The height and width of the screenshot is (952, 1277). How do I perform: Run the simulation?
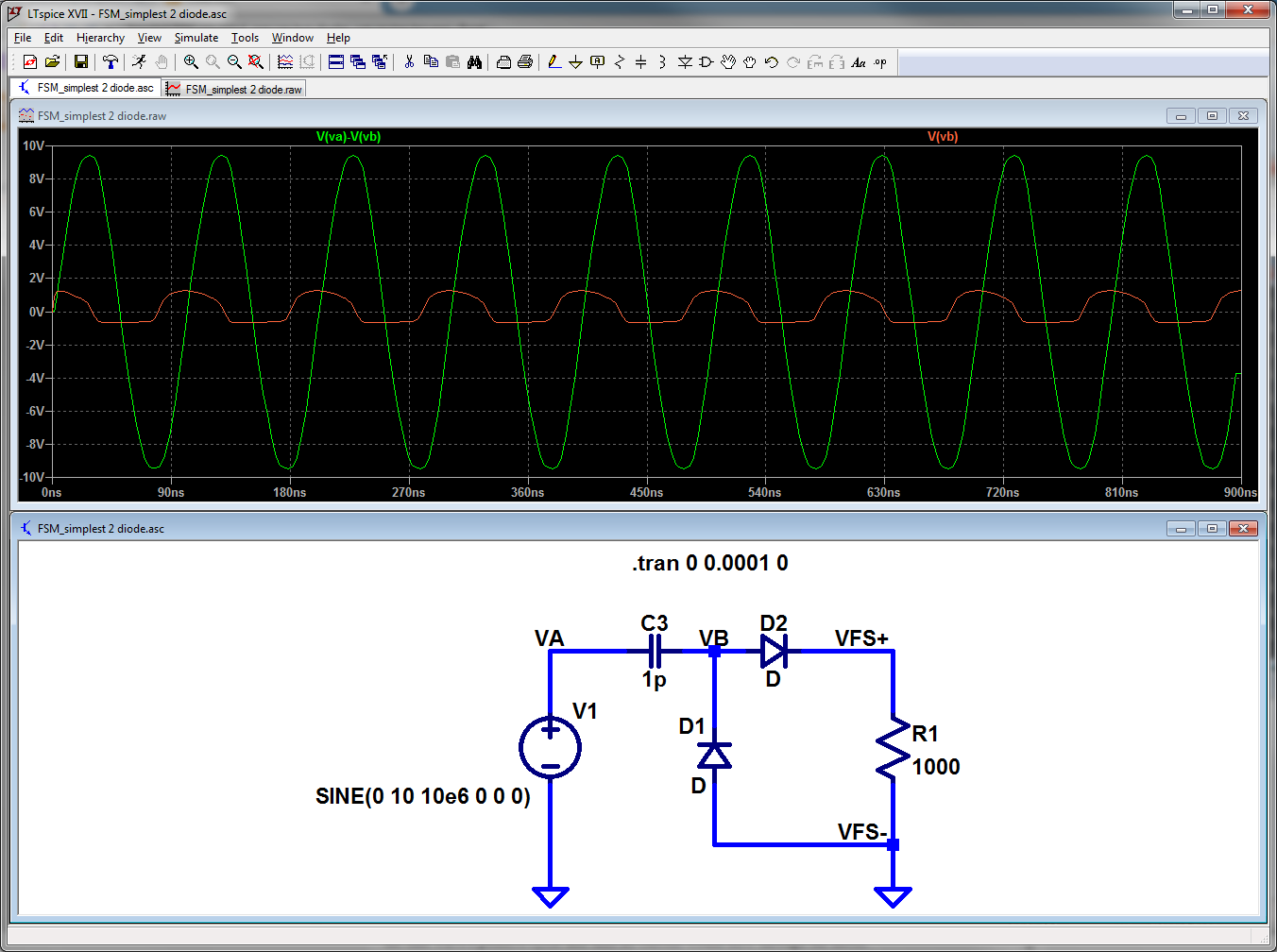point(139,61)
